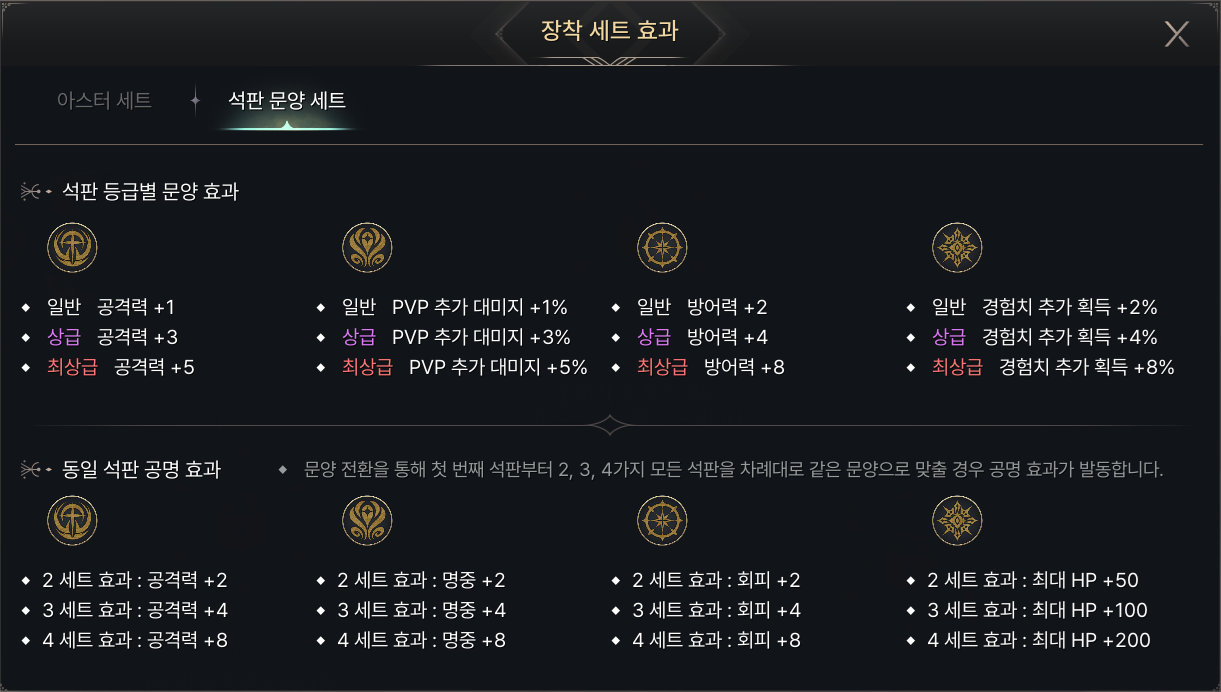Image resolution: width=1221 pixels, height=692 pixels.
Task: Close the 장착 세트 효과 window
Action: point(1176,34)
